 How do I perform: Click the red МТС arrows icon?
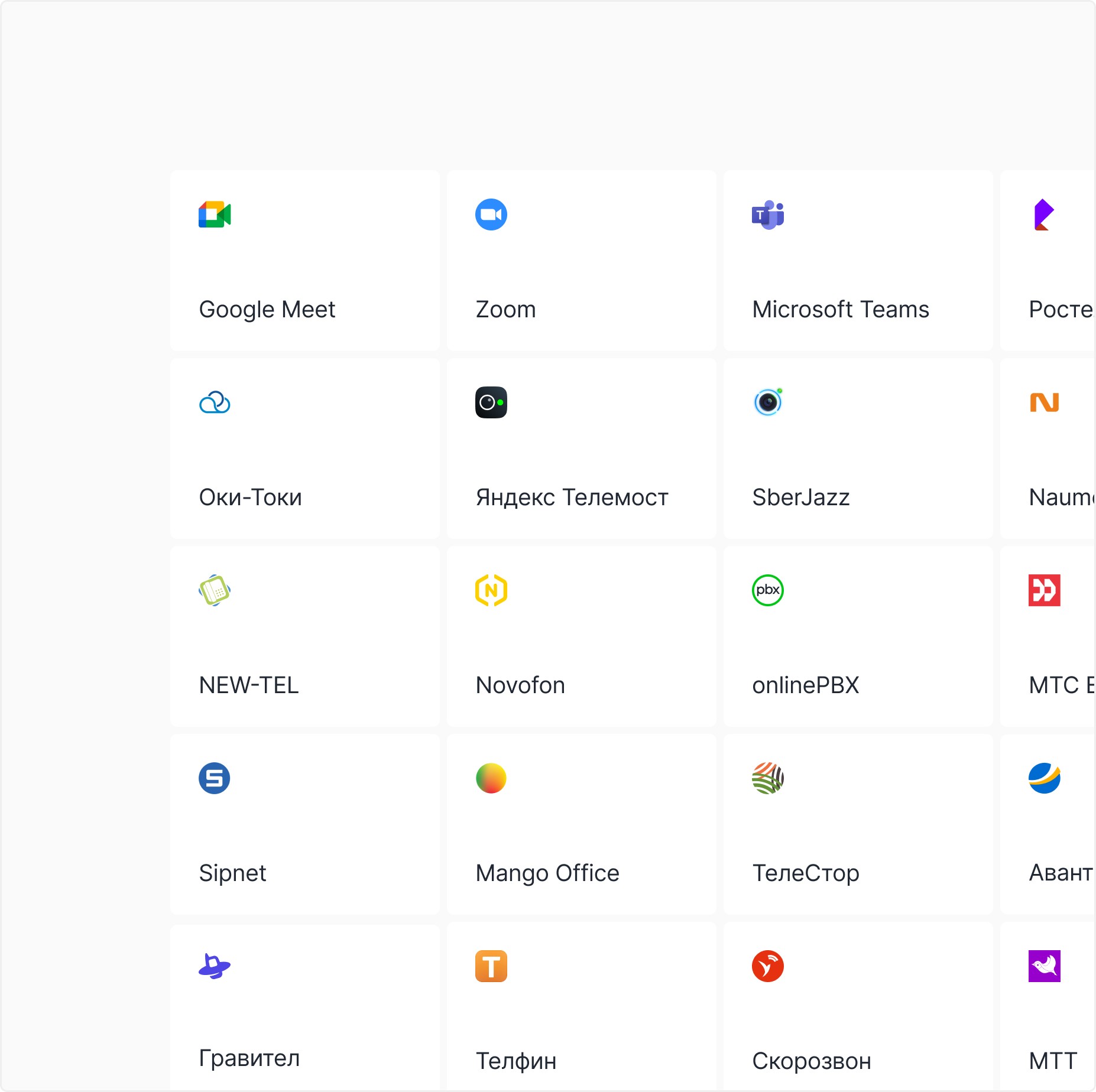coord(1045,590)
